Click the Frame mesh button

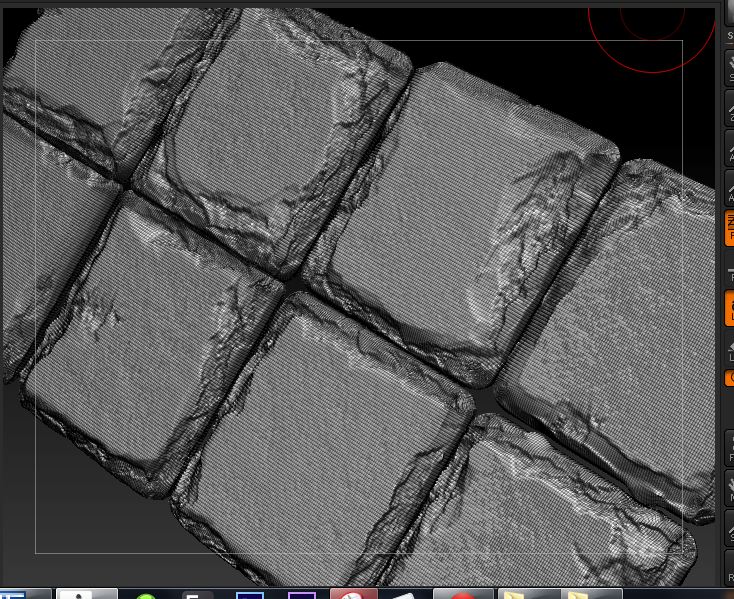(x=729, y=447)
